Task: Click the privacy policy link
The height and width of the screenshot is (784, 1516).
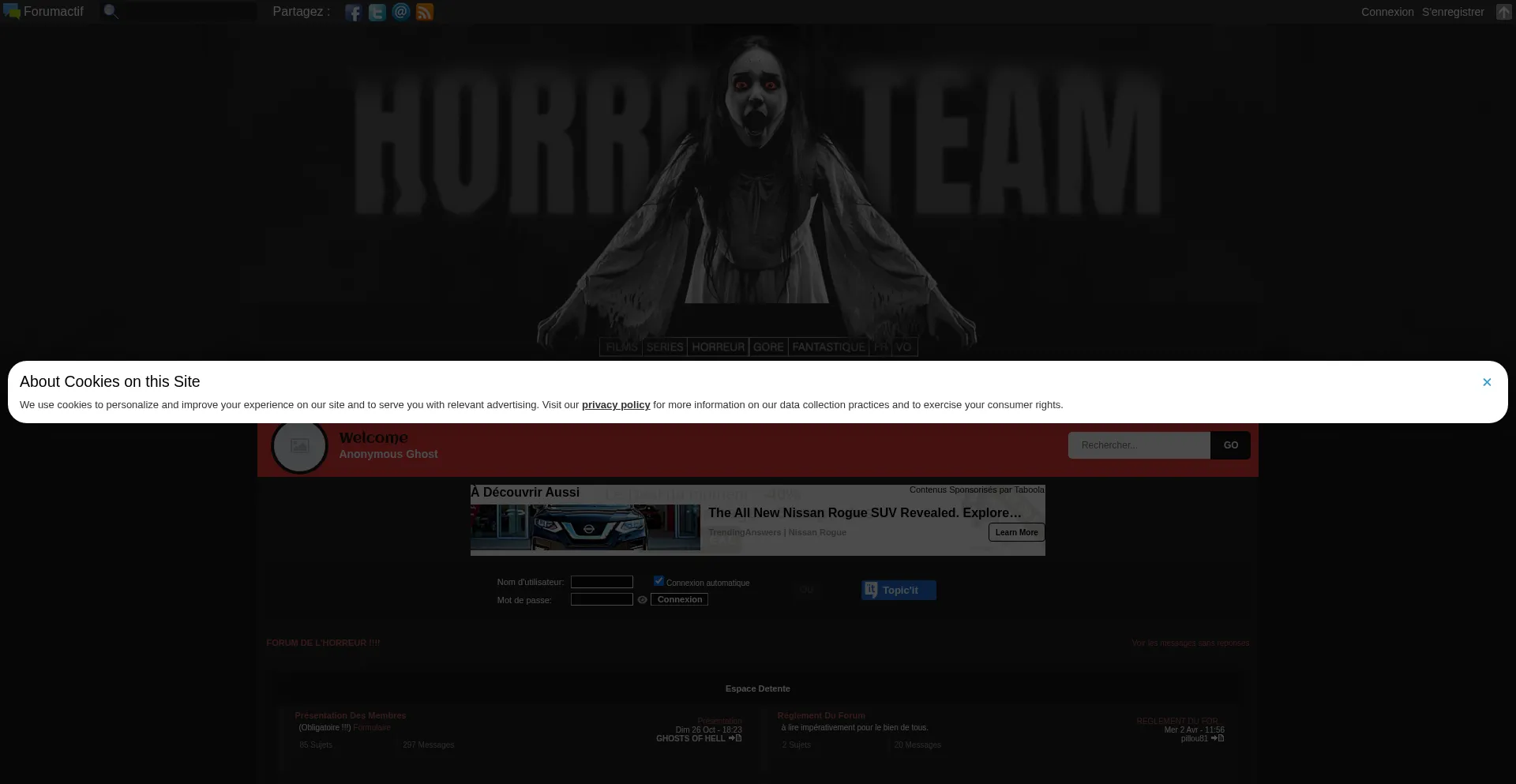Action: pyautogui.click(x=616, y=405)
